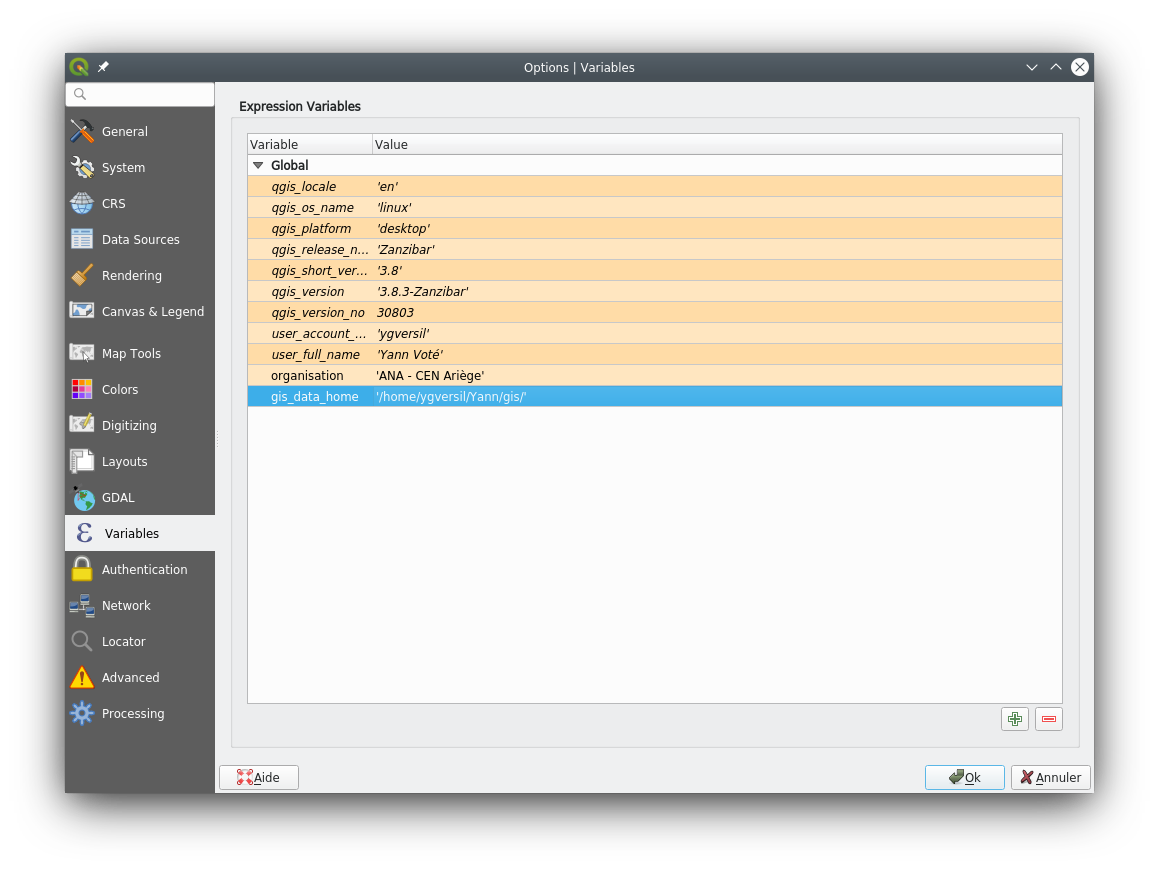
Task: Click the Rendering paintbrush icon
Action: point(82,276)
